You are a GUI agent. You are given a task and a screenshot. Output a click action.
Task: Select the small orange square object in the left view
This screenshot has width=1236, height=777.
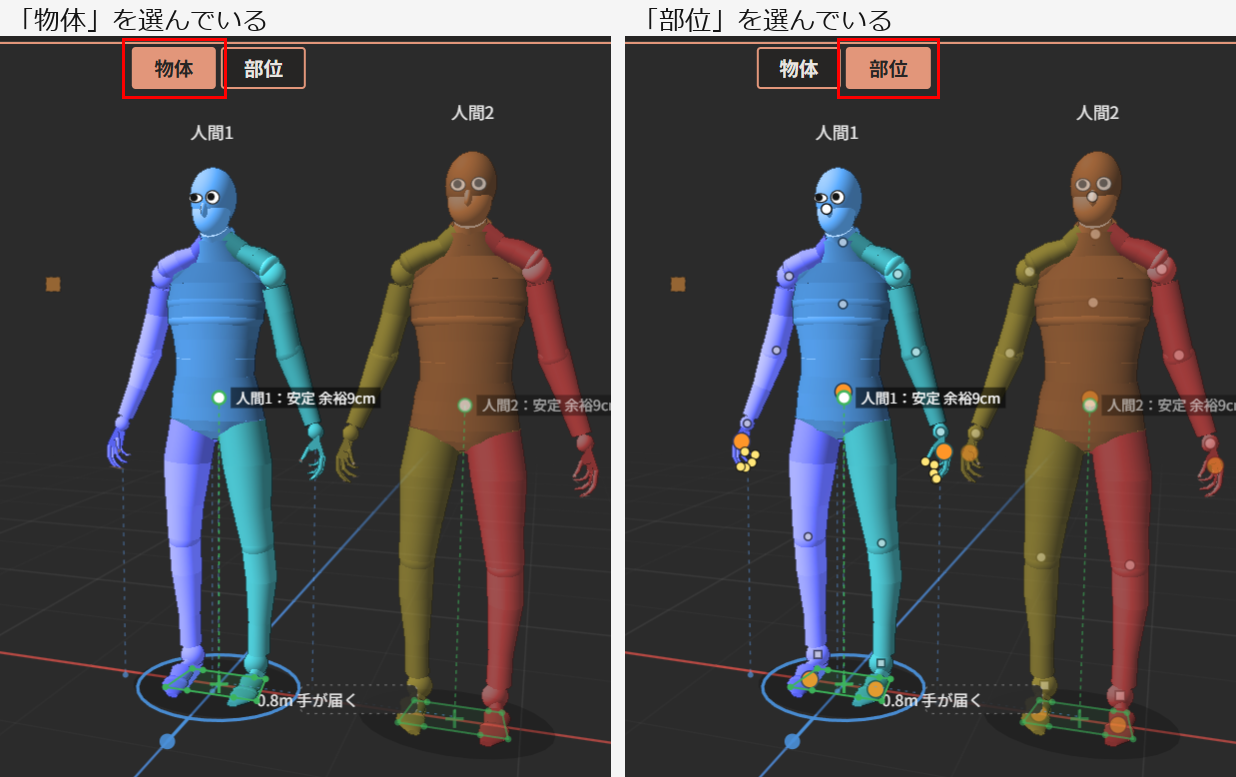pos(53,284)
